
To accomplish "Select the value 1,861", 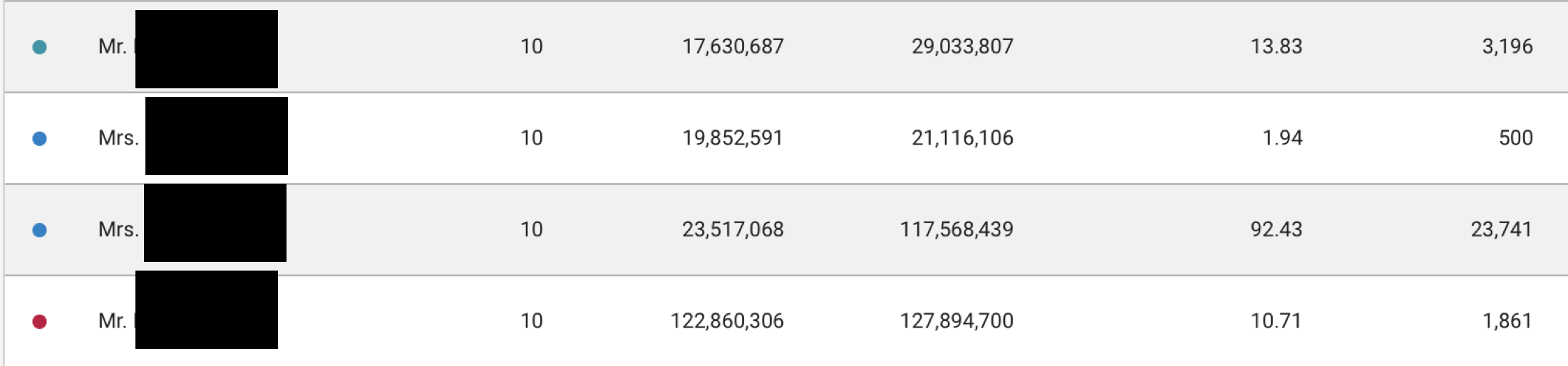I will coord(1507,321).
